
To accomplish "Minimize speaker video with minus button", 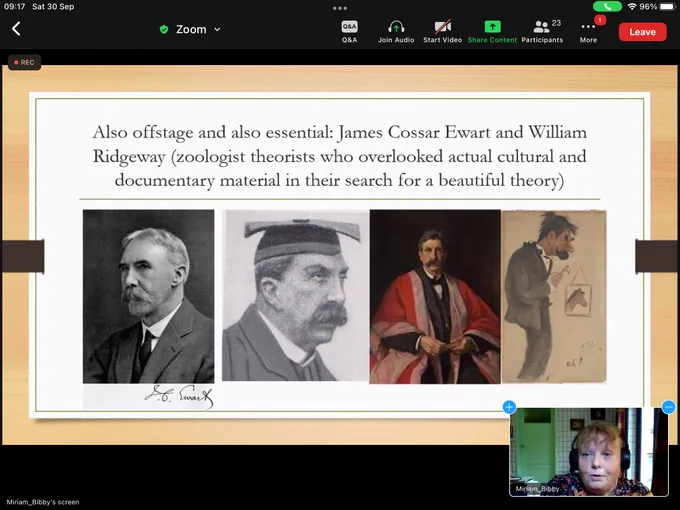I will pyautogui.click(x=668, y=407).
